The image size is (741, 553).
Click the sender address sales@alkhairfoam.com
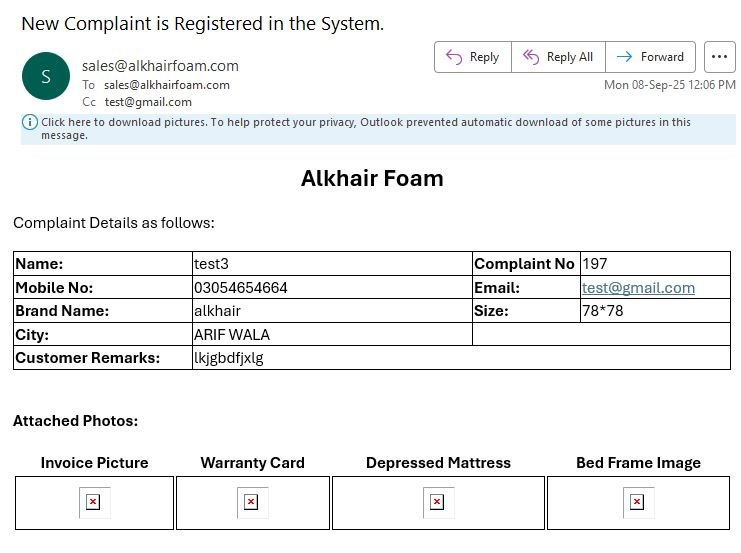(x=160, y=66)
